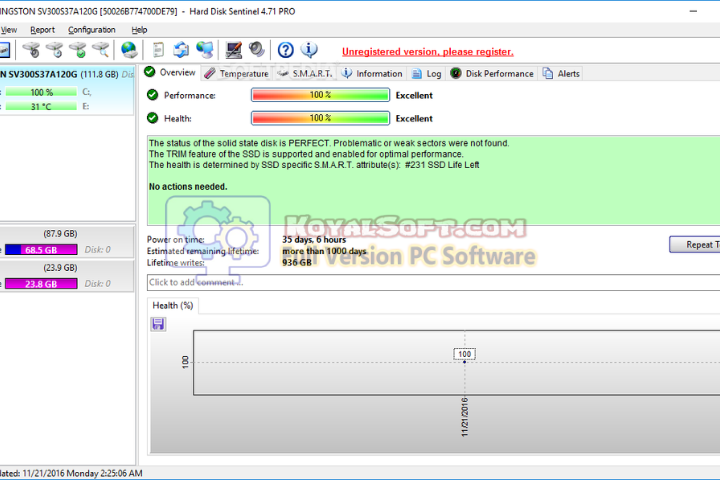Click the 'E:' drive letter label
This screenshot has width=720, height=480.
(86, 107)
